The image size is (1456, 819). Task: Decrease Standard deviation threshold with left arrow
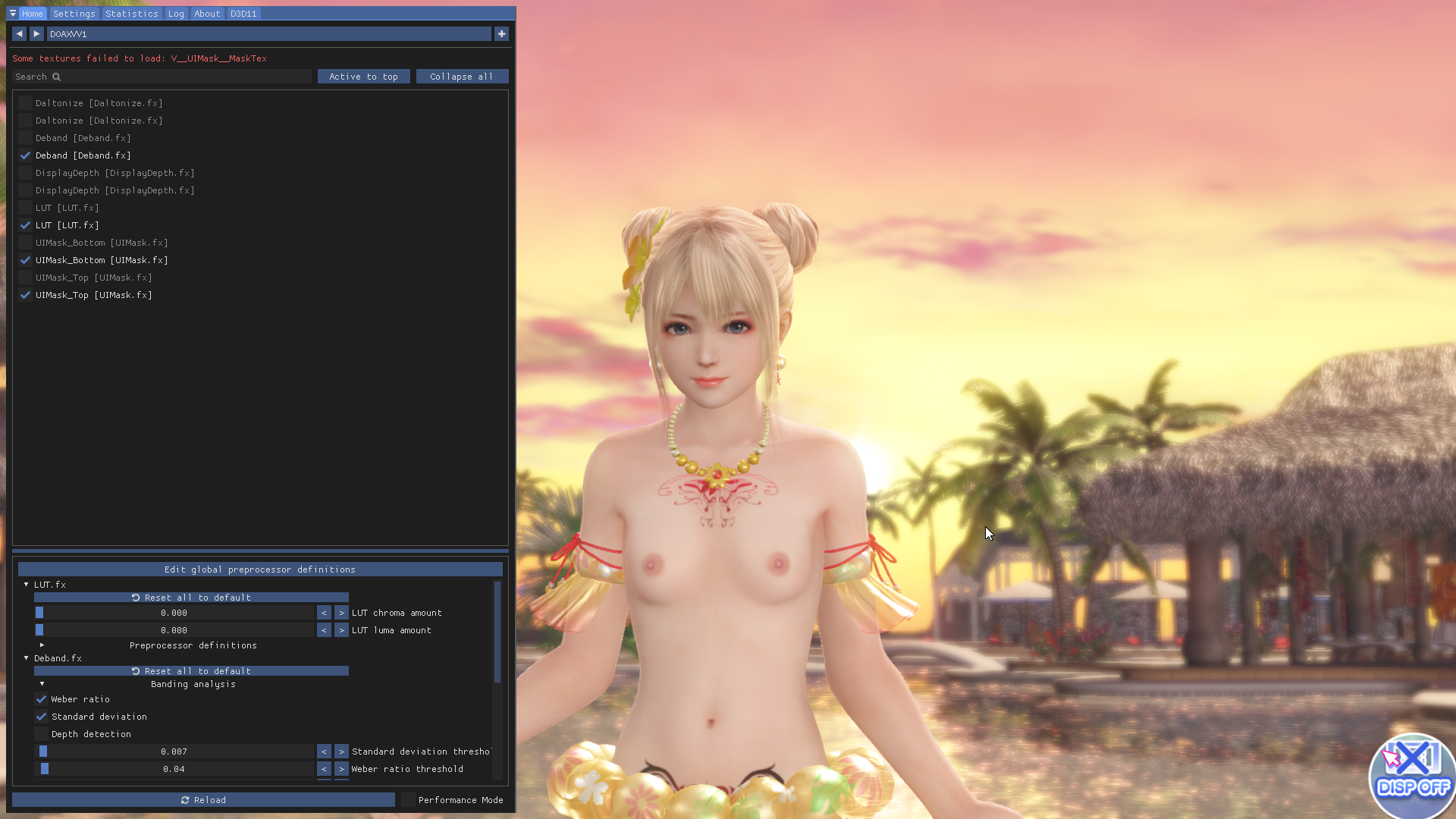click(x=324, y=752)
